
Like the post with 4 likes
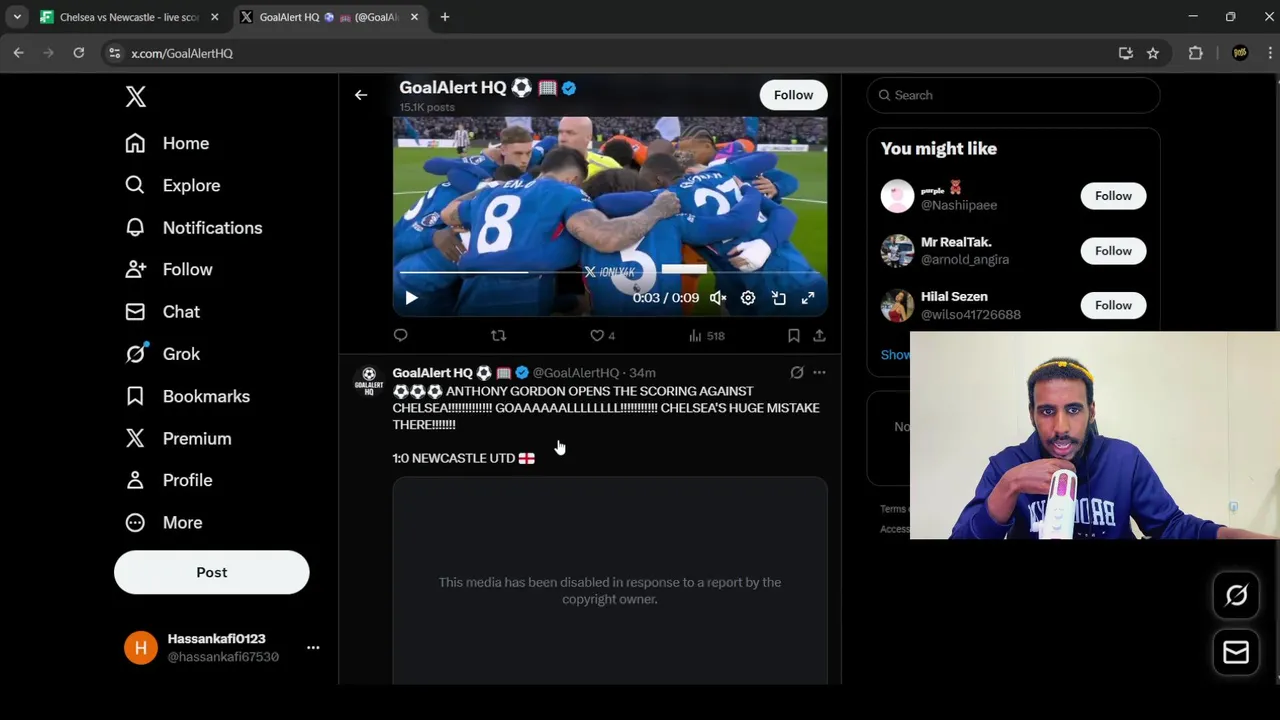[602, 336]
